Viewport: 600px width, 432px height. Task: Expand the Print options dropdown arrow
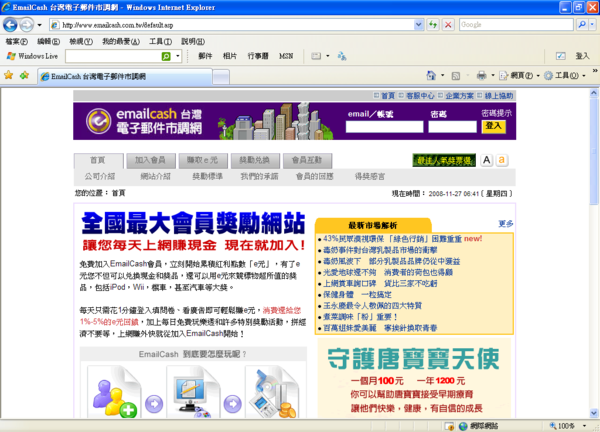(493, 75)
